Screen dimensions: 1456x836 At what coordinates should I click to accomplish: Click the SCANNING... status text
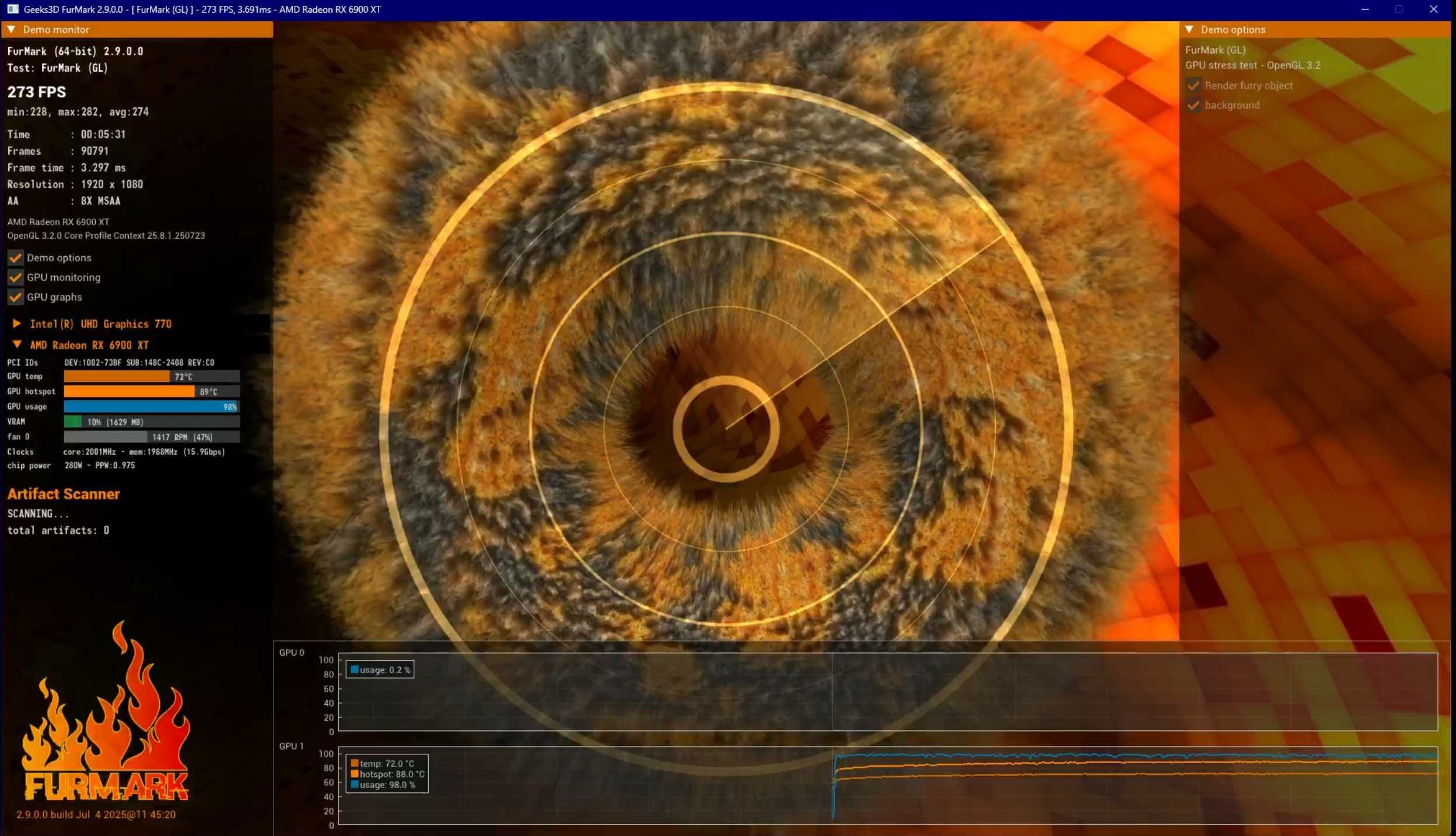point(38,513)
